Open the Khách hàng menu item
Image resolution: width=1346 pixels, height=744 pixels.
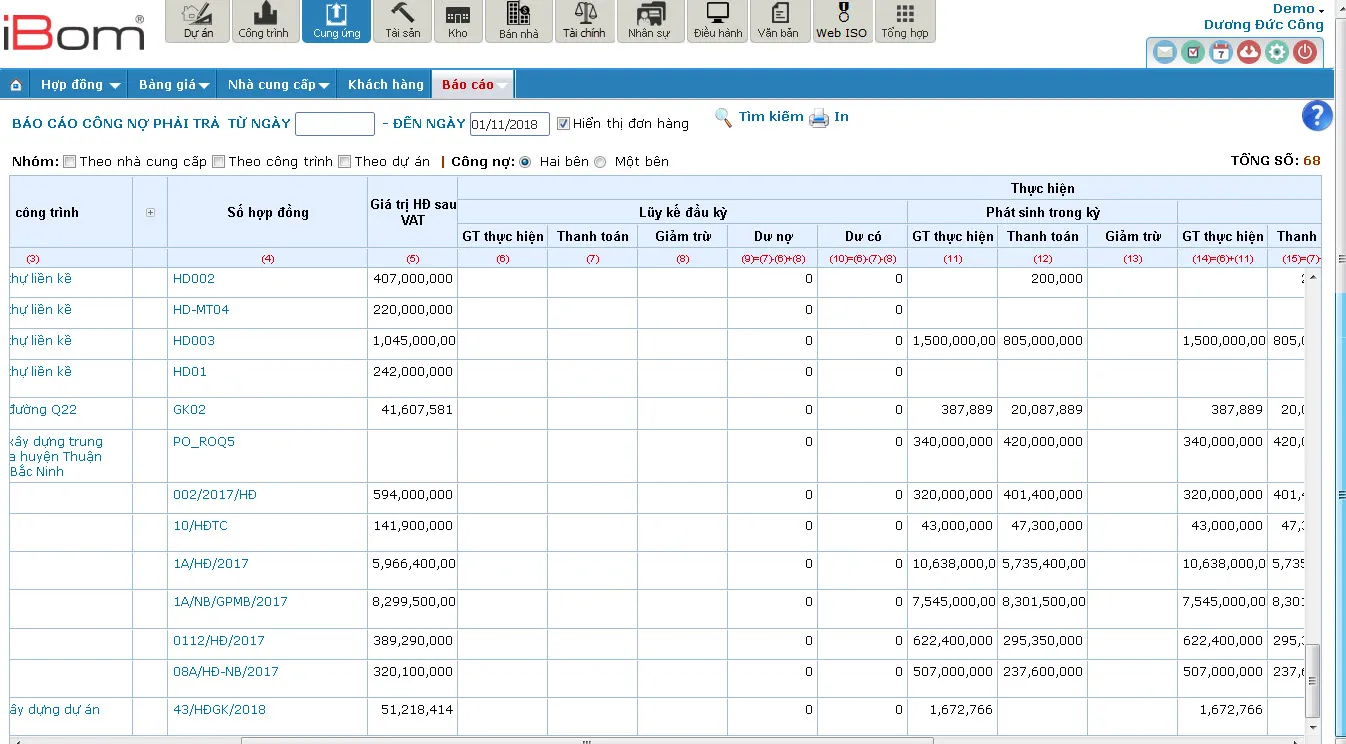point(385,85)
